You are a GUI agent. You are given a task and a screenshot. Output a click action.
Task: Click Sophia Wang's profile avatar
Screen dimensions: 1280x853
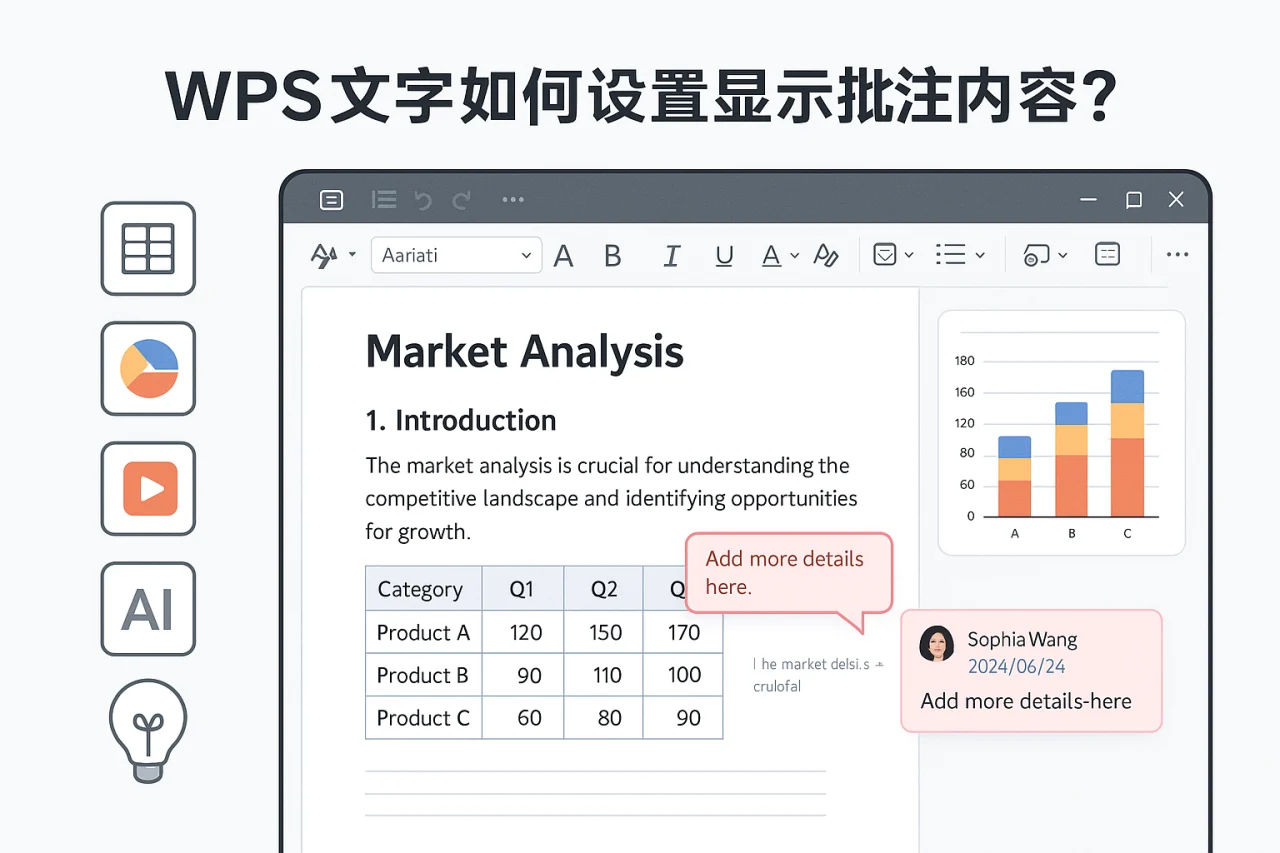tap(937, 645)
